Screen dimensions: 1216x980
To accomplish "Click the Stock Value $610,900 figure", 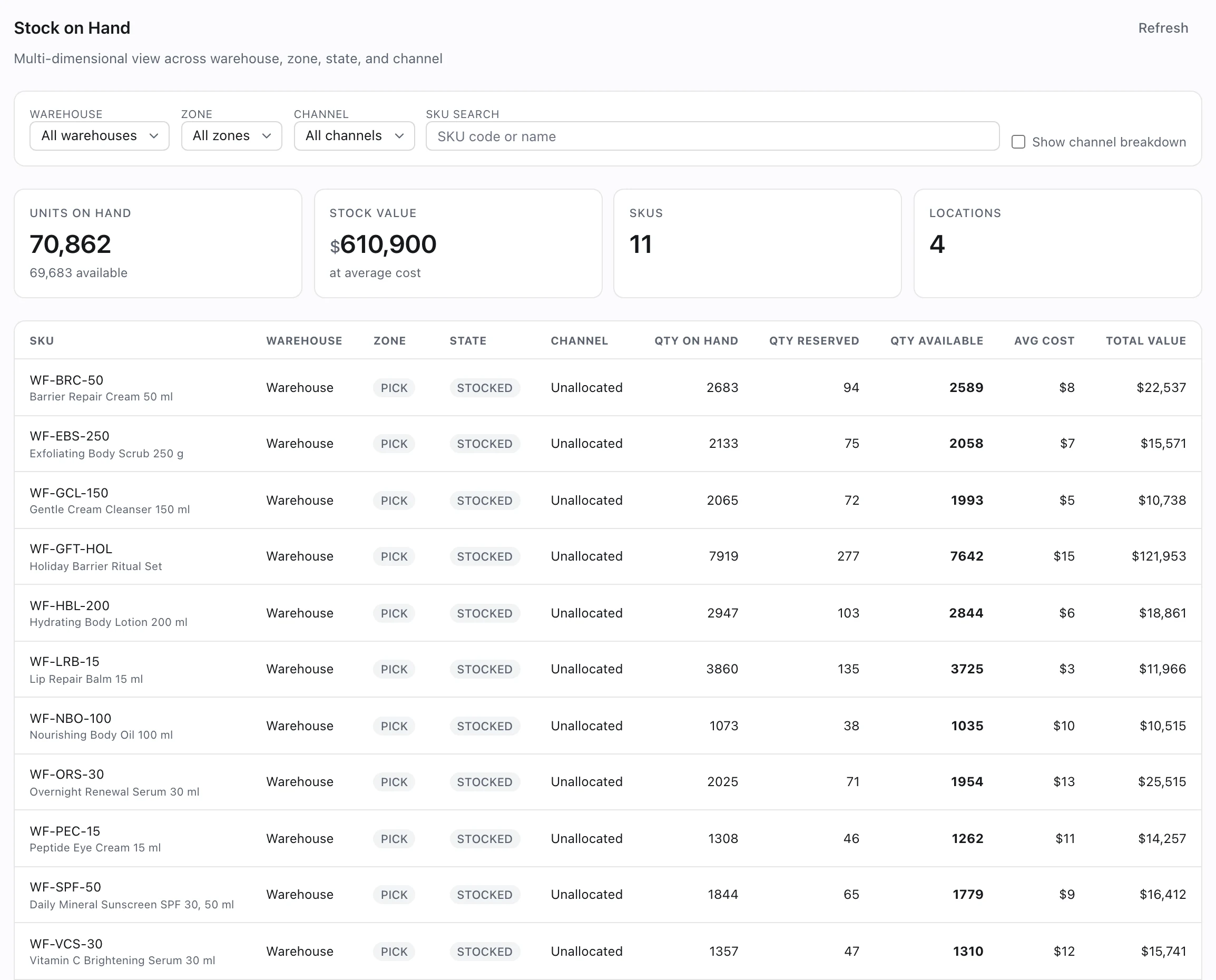I will pos(383,244).
